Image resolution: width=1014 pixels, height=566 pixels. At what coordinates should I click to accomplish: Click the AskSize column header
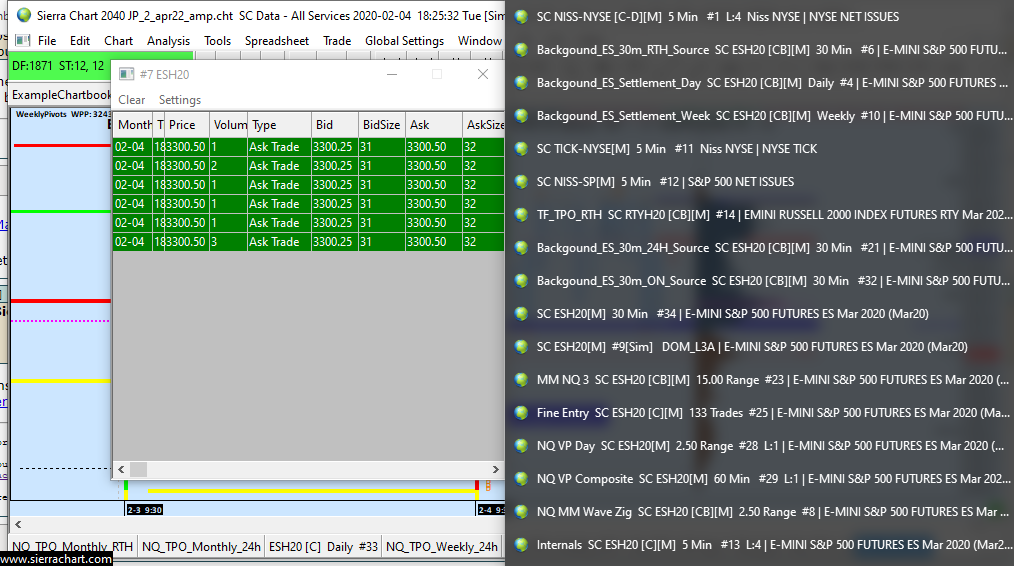[484, 125]
